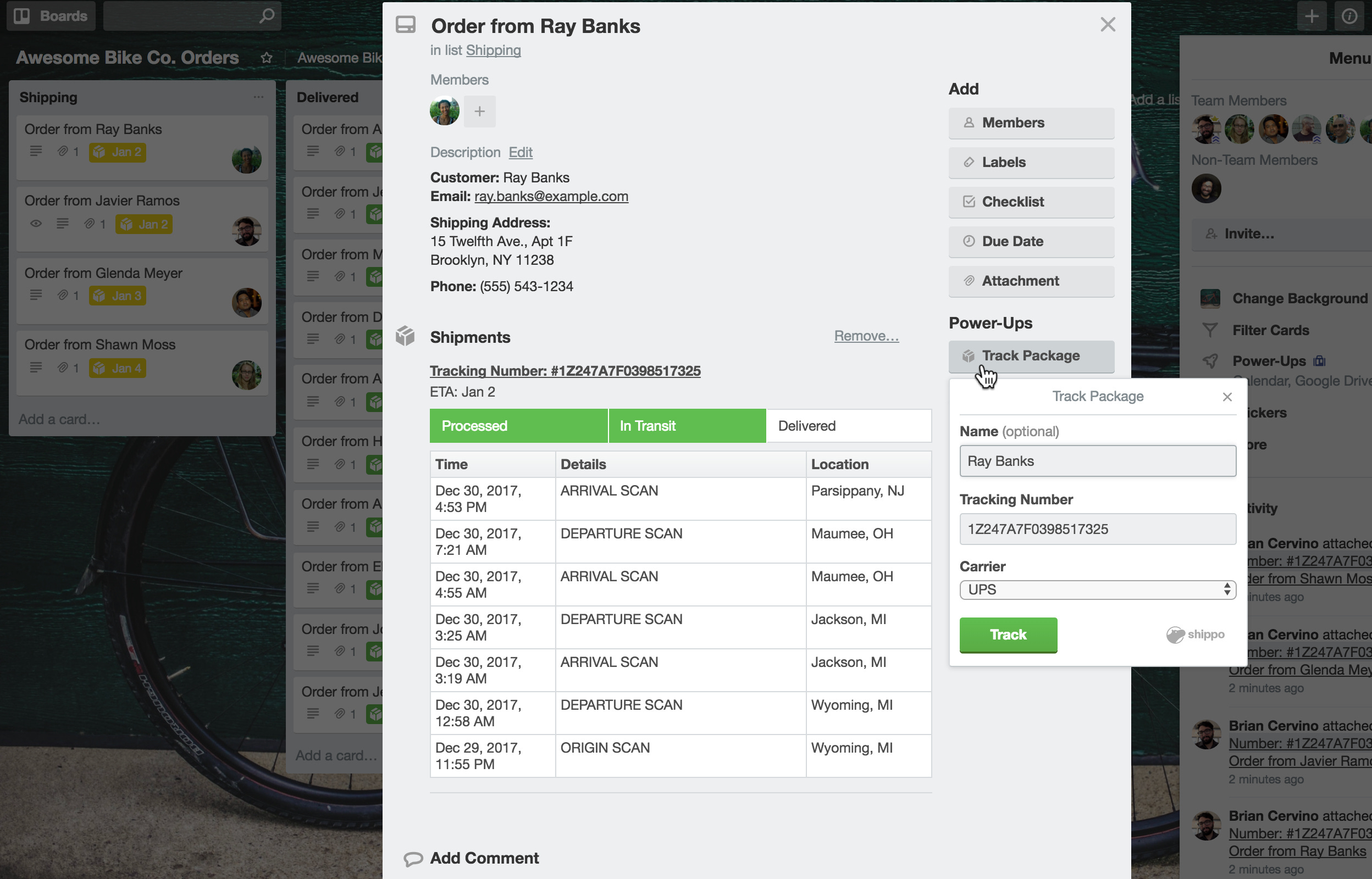The image size is (1372, 879).
Task: Click the Jan 2 badge on Javier Ramos card
Action: (x=143, y=224)
